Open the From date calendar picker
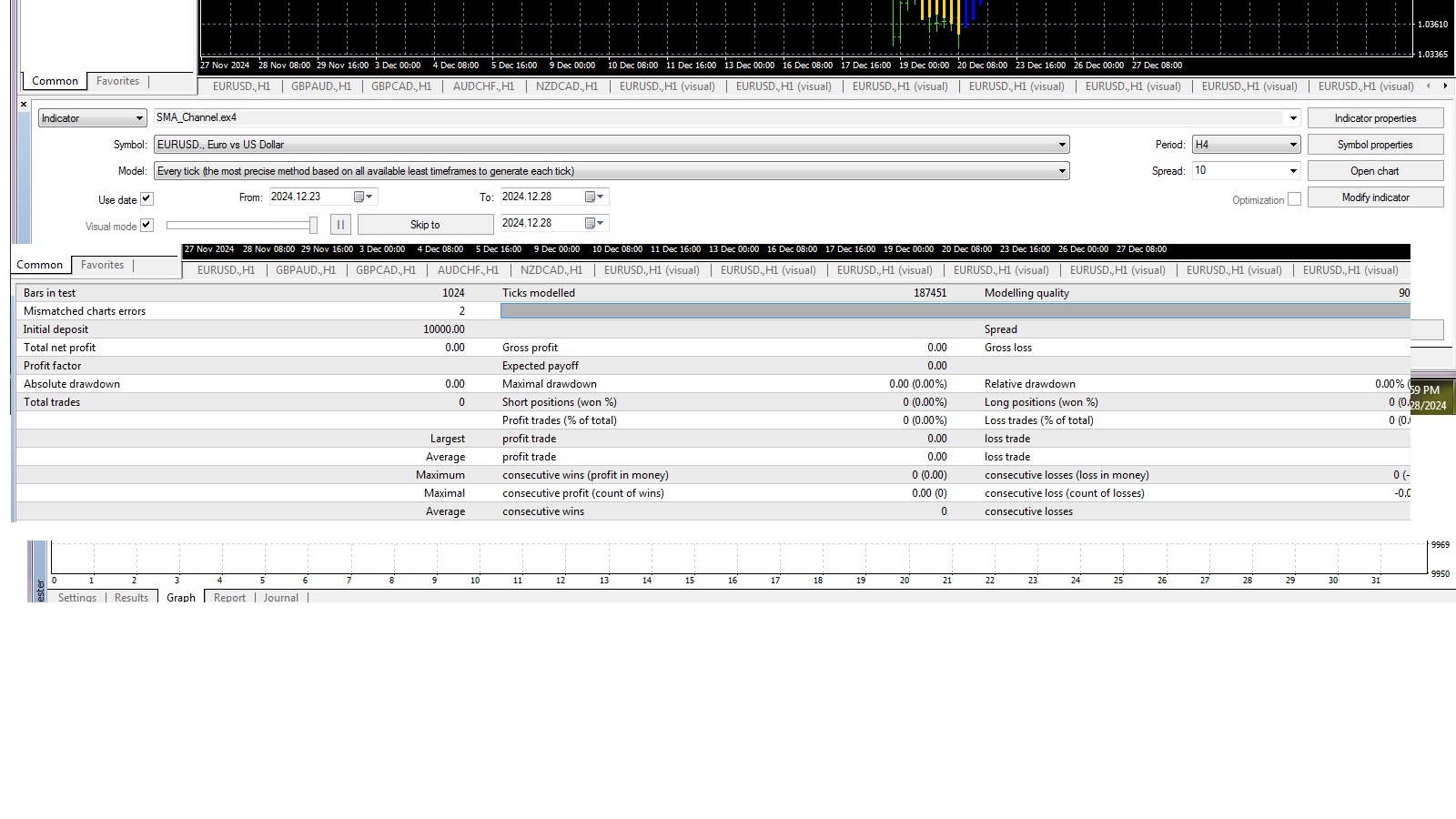This screenshot has height=819, width=1456. [363, 197]
